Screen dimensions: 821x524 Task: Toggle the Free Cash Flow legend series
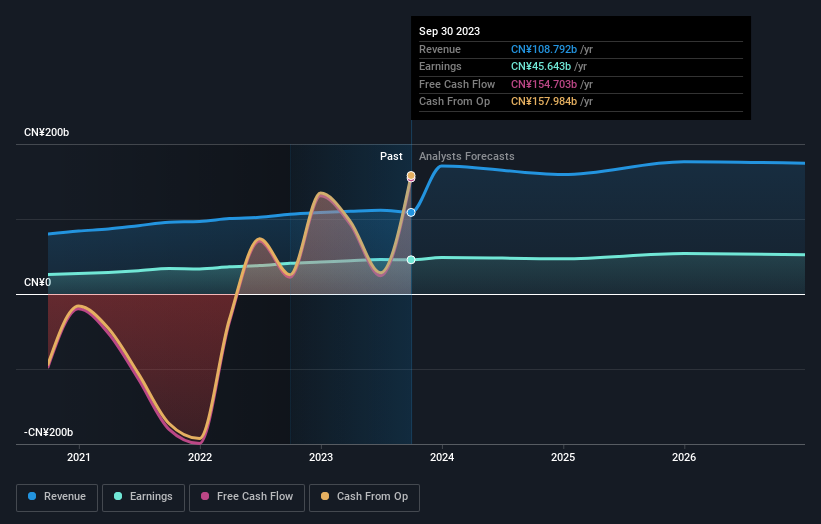click(247, 497)
